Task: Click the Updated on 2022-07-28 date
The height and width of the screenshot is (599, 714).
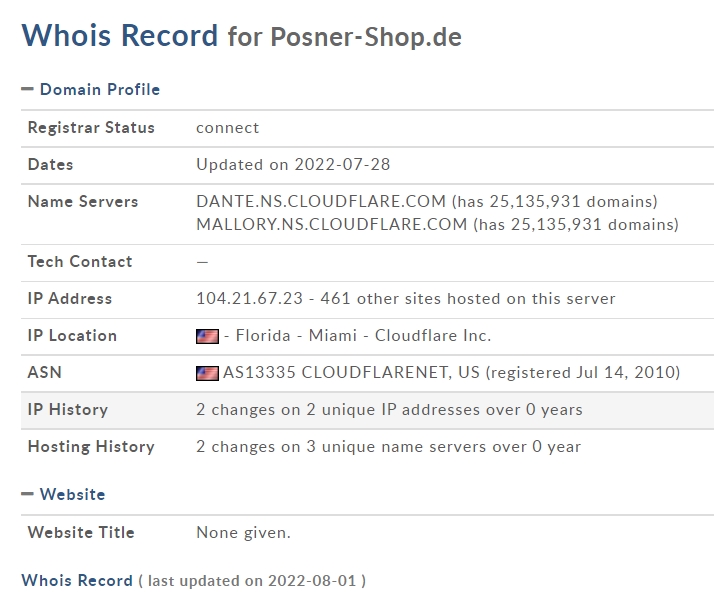Action: [x=293, y=164]
